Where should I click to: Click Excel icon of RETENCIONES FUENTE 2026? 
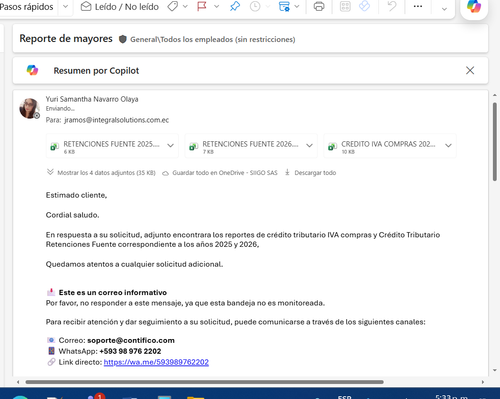pos(193,146)
